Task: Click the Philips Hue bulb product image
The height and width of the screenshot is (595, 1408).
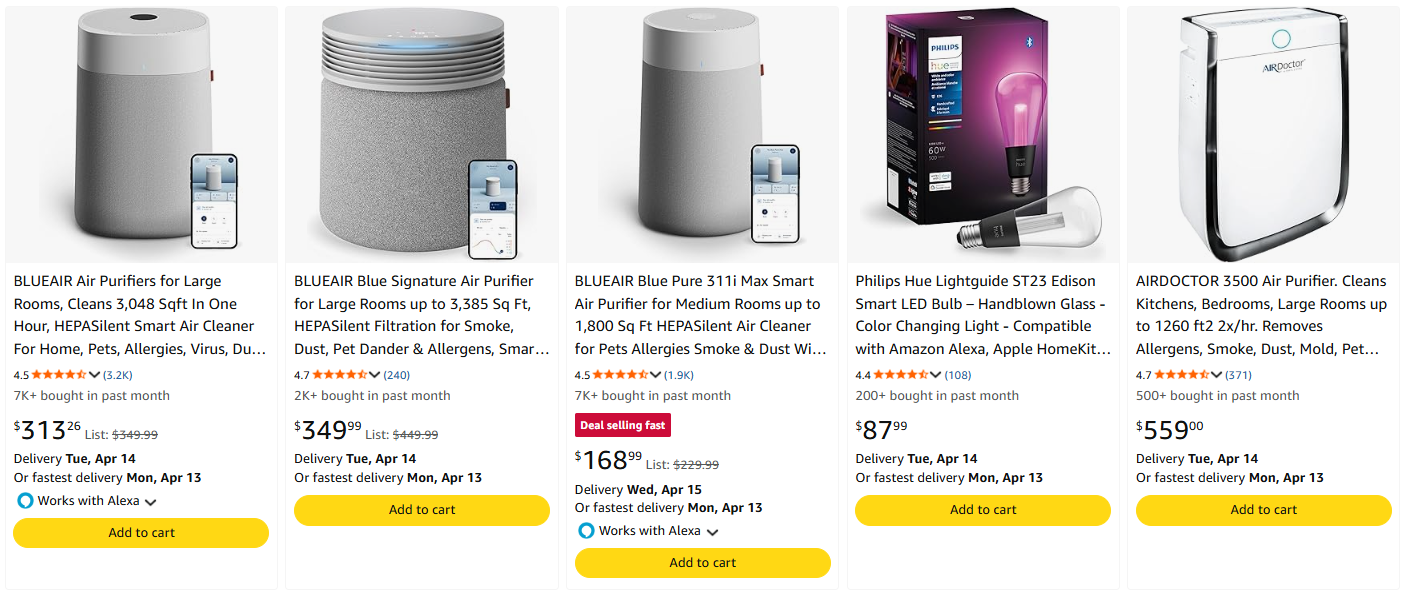Action: [982, 130]
